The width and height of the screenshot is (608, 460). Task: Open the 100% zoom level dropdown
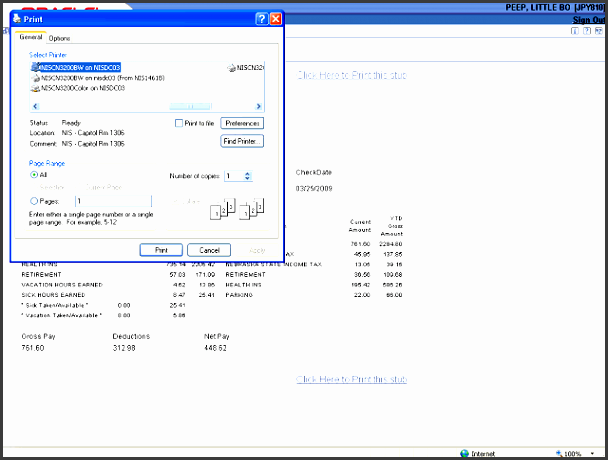(x=592, y=453)
